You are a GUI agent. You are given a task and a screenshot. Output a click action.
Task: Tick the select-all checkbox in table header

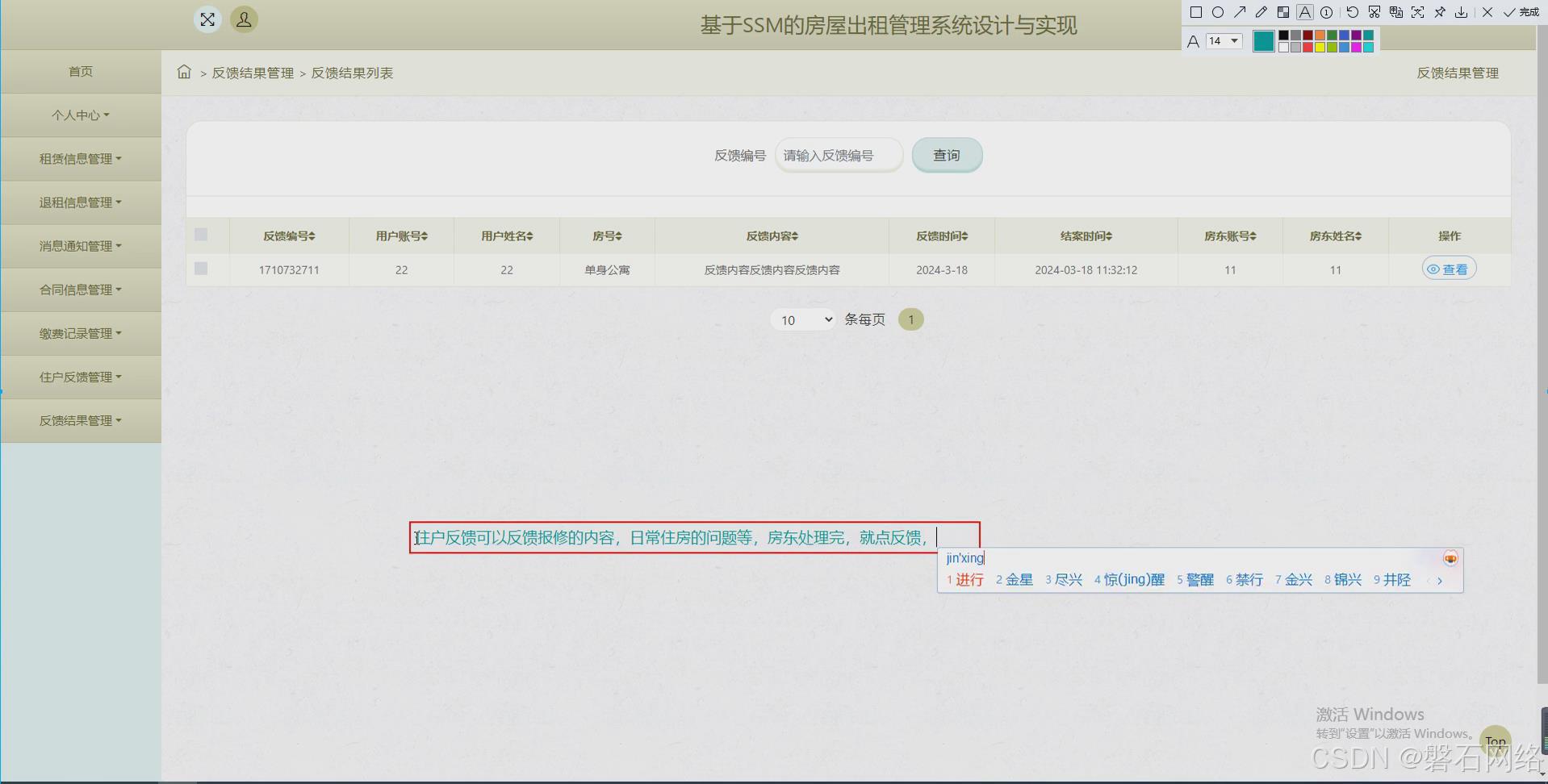pos(201,234)
